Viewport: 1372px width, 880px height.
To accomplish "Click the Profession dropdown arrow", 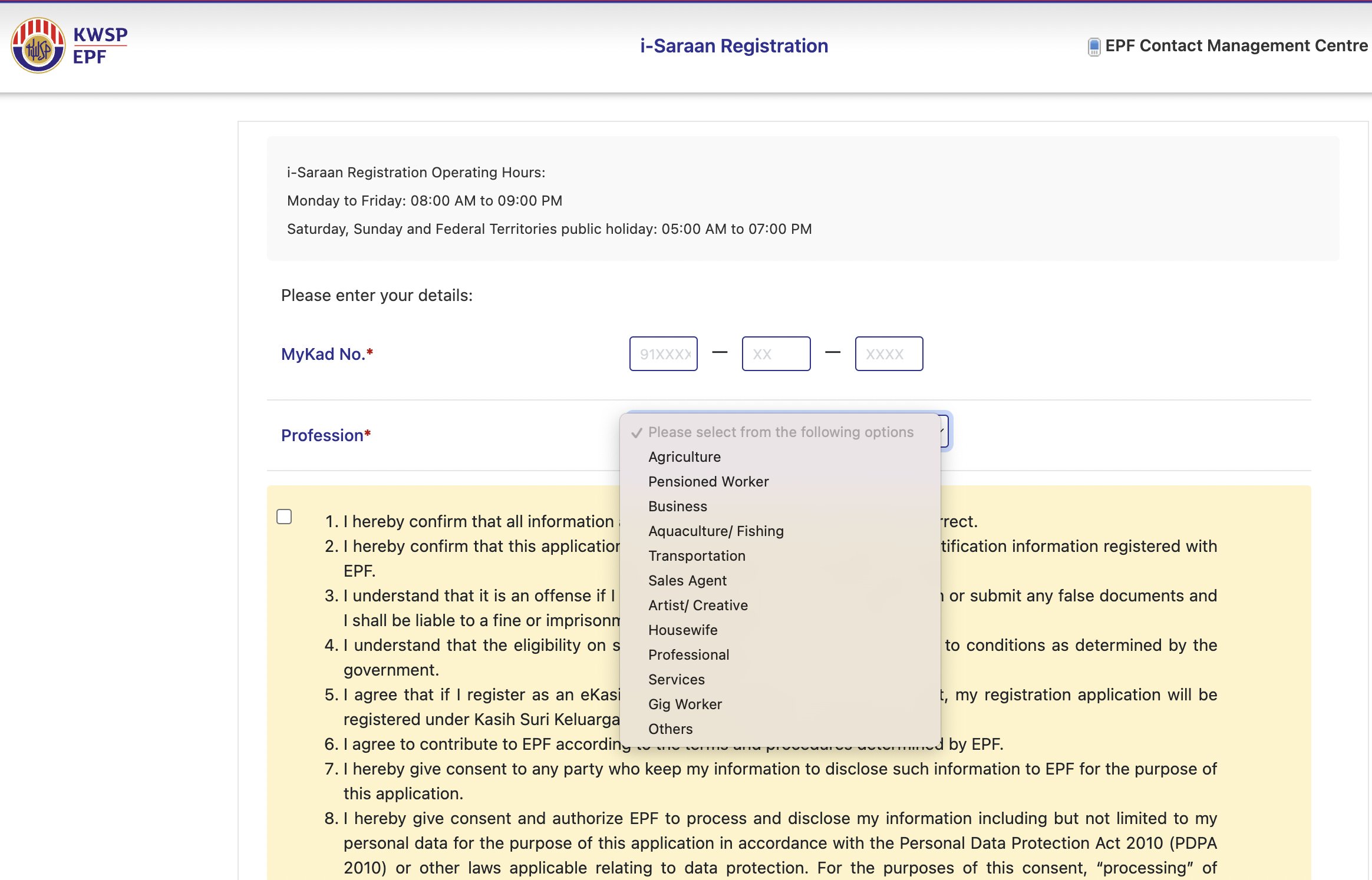I will pos(944,432).
